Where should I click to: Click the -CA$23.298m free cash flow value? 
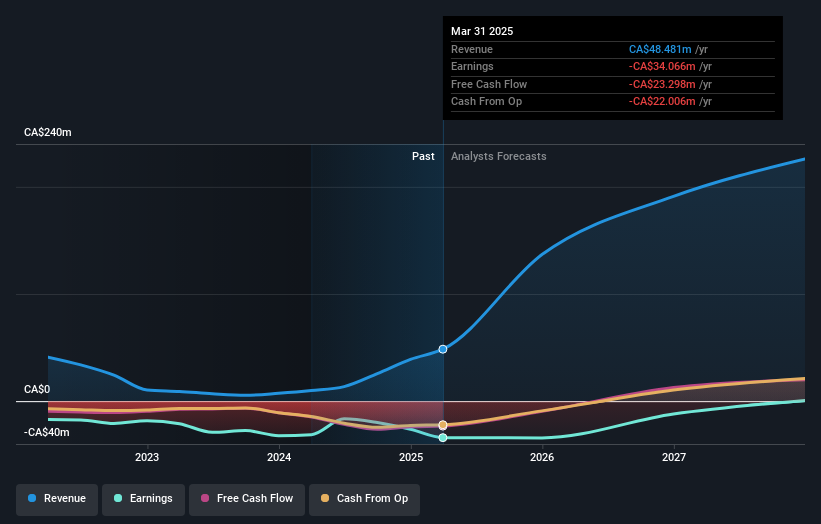tap(662, 84)
